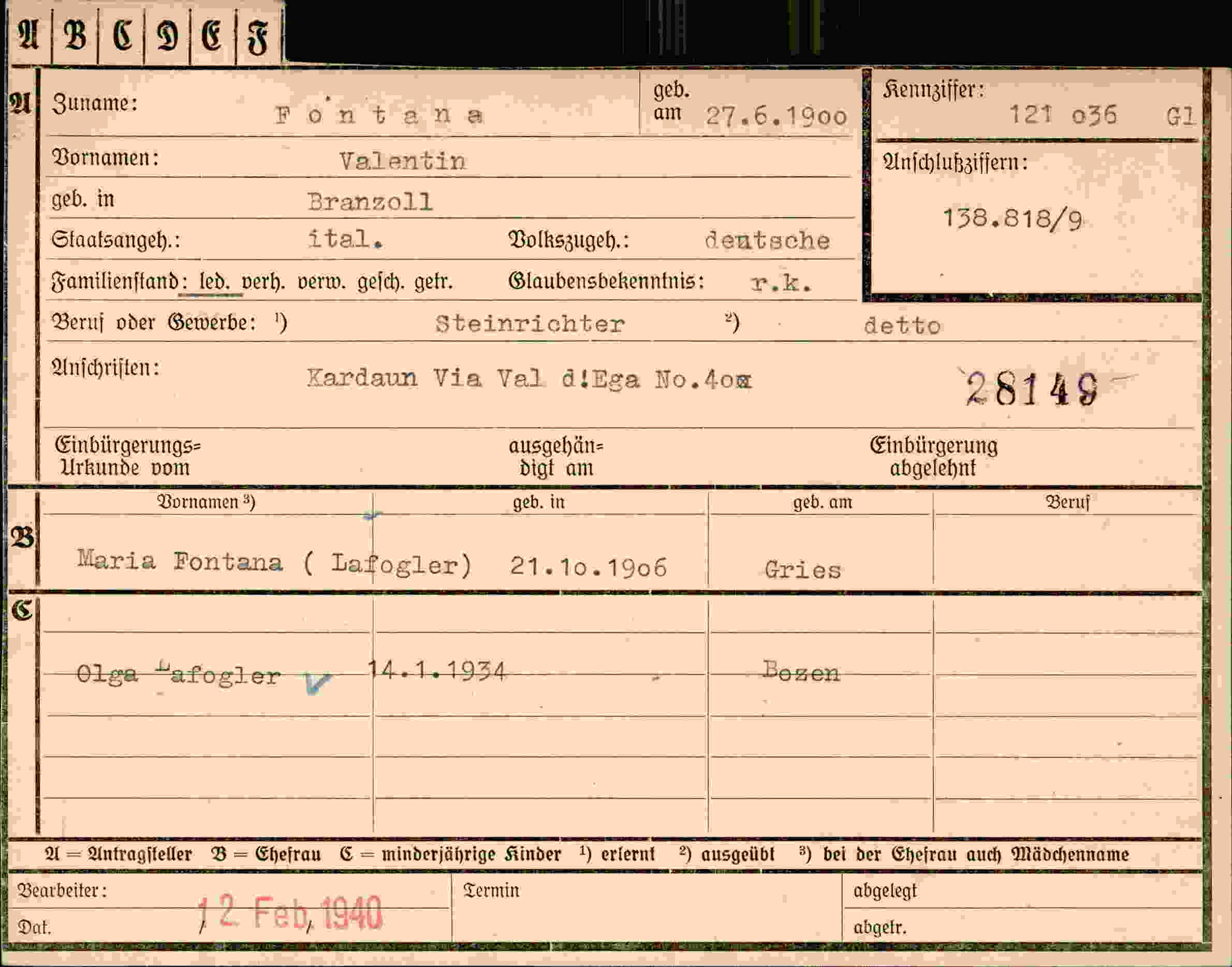The height and width of the screenshot is (967, 1232).
Task: Select index tab letter A
Action: point(29,36)
